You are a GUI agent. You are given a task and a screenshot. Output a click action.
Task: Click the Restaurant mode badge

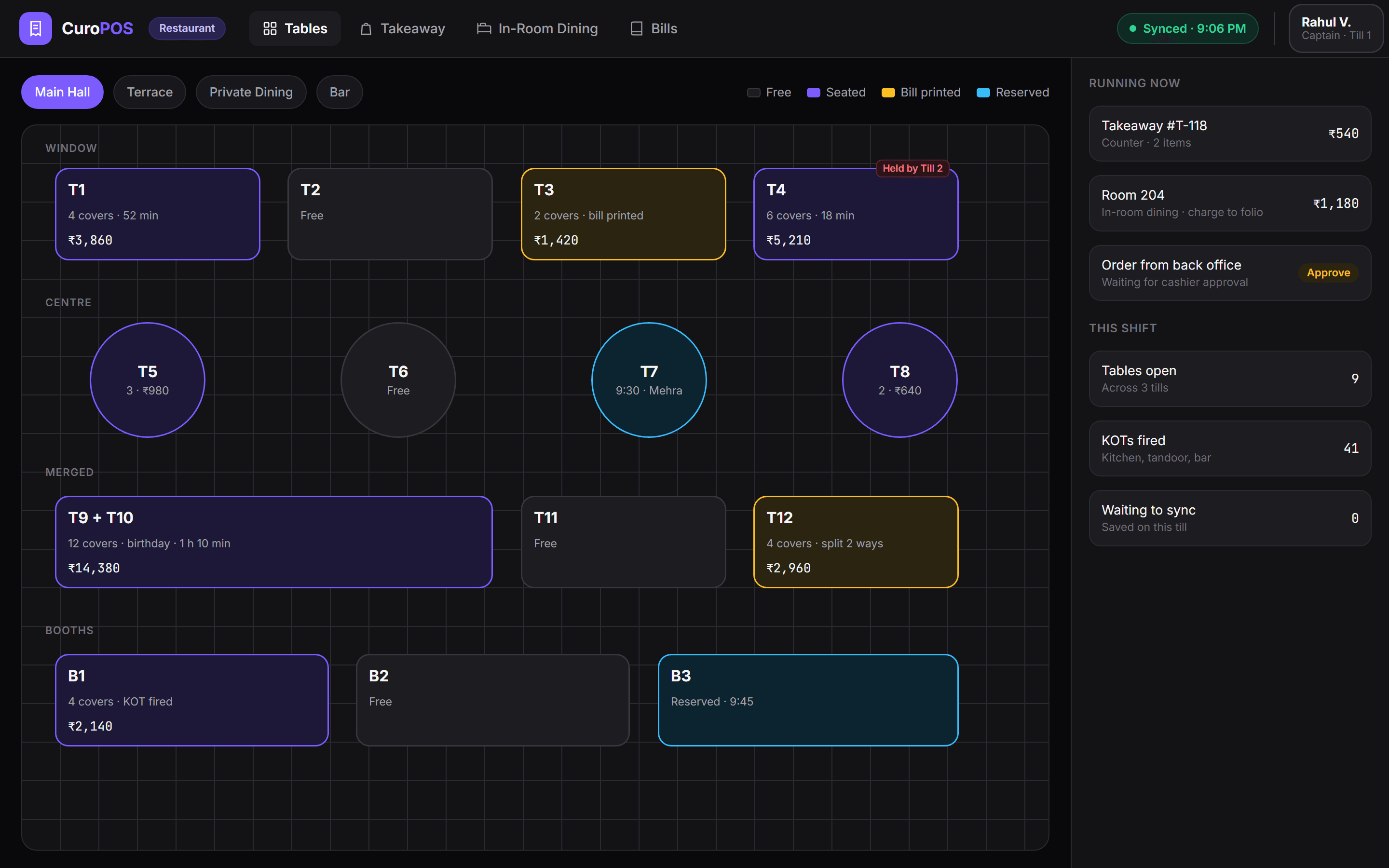coord(187,28)
